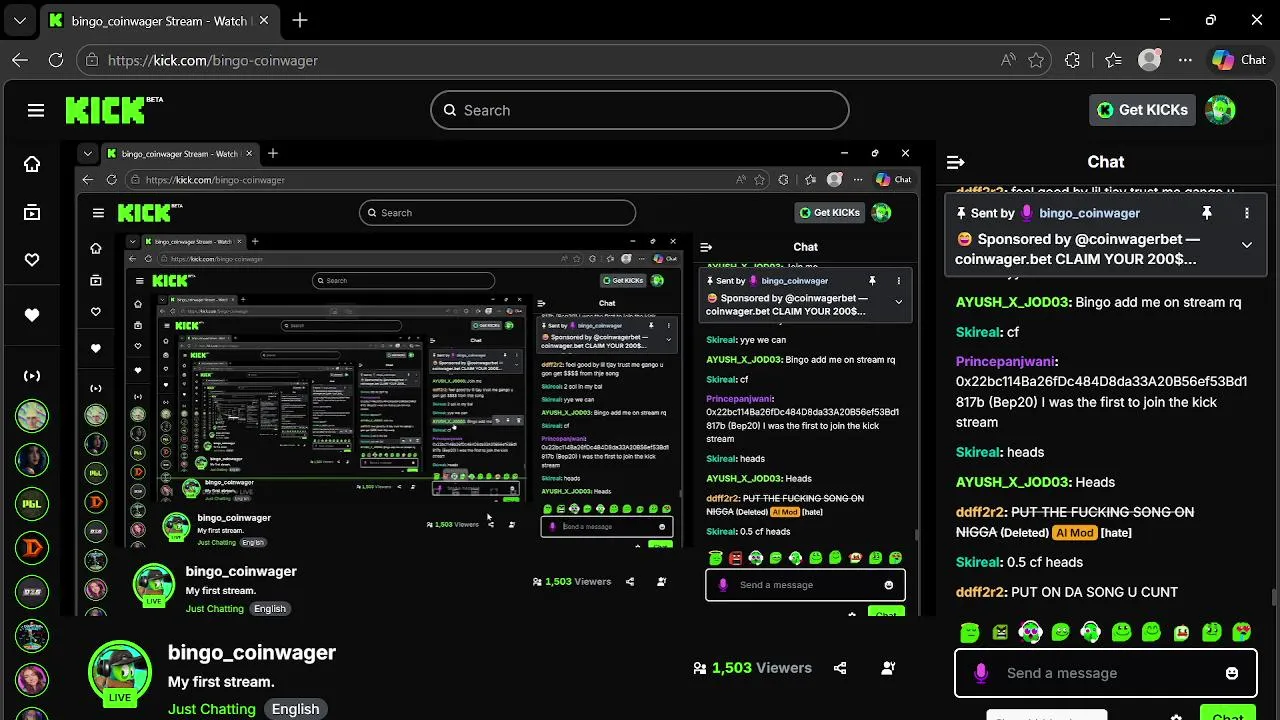1280x720 pixels.
Task: Focus the Kick Search field
Action: (640, 110)
